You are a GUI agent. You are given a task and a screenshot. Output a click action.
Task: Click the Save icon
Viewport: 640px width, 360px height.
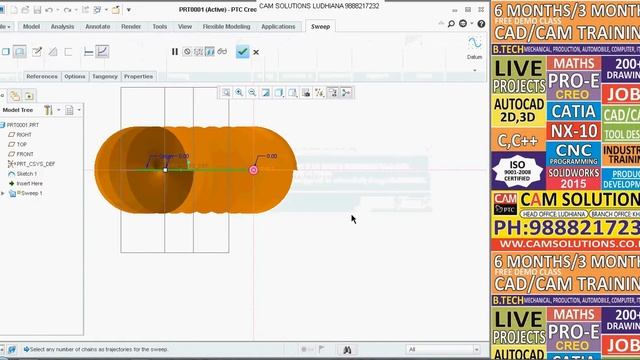37,10
